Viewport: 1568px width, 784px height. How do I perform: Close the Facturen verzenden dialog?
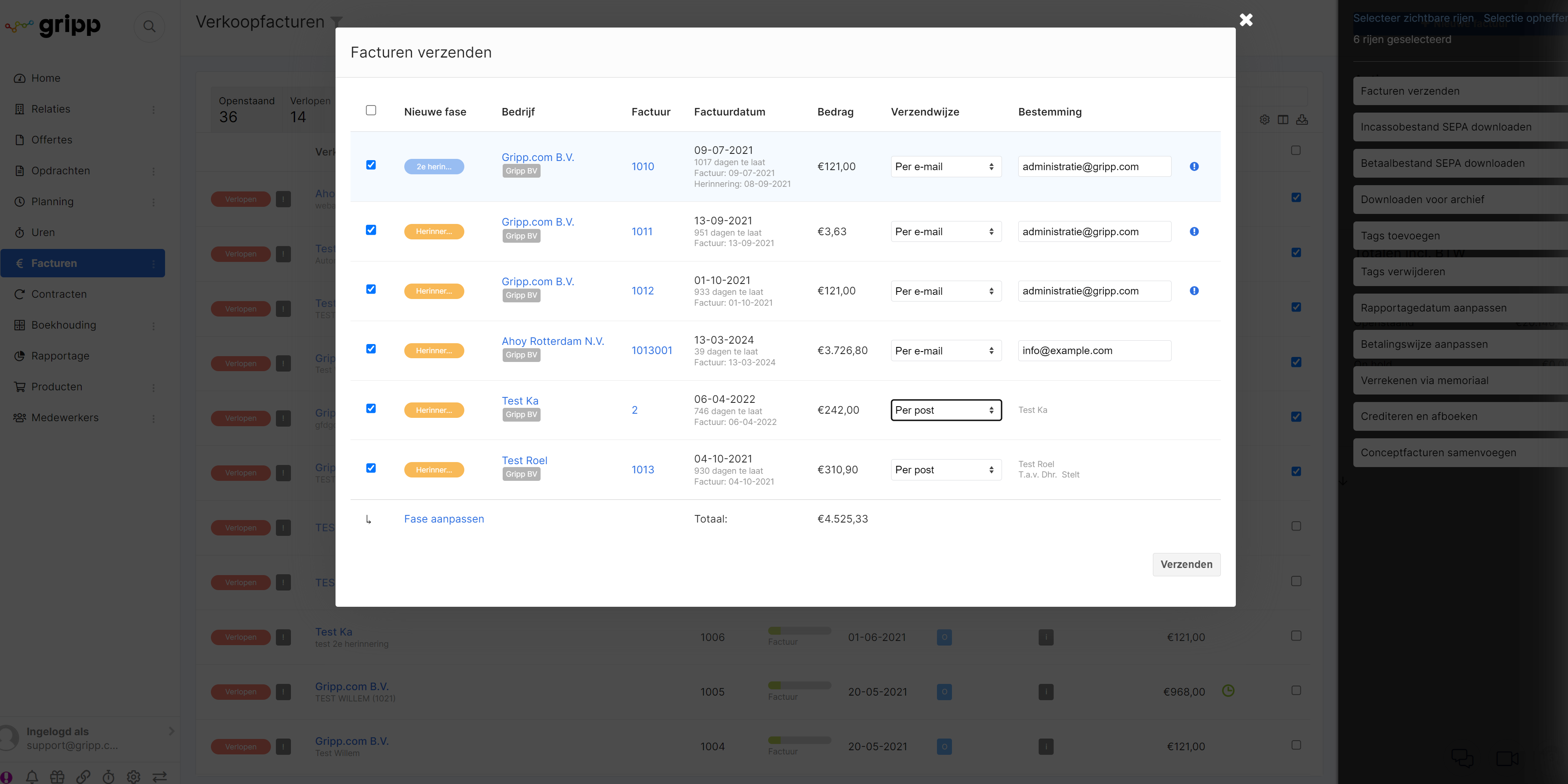point(1246,20)
